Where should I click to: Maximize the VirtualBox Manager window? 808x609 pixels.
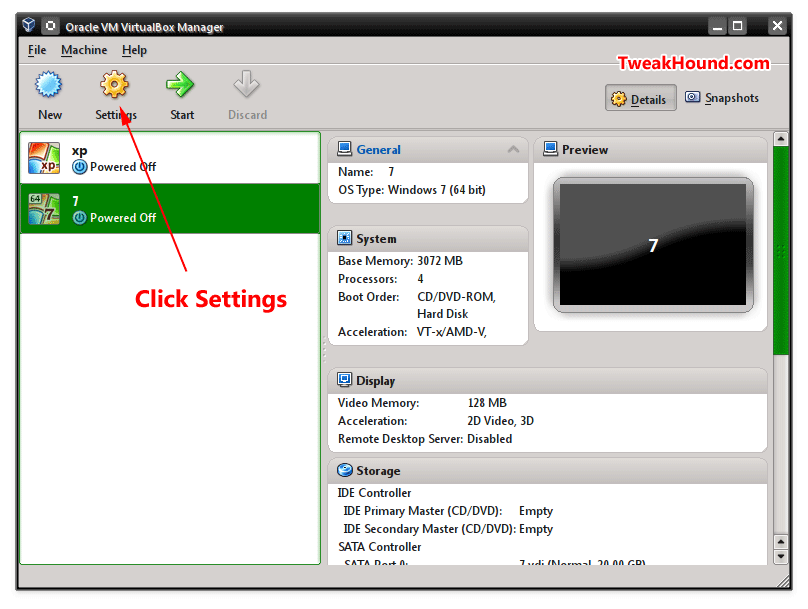click(737, 26)
